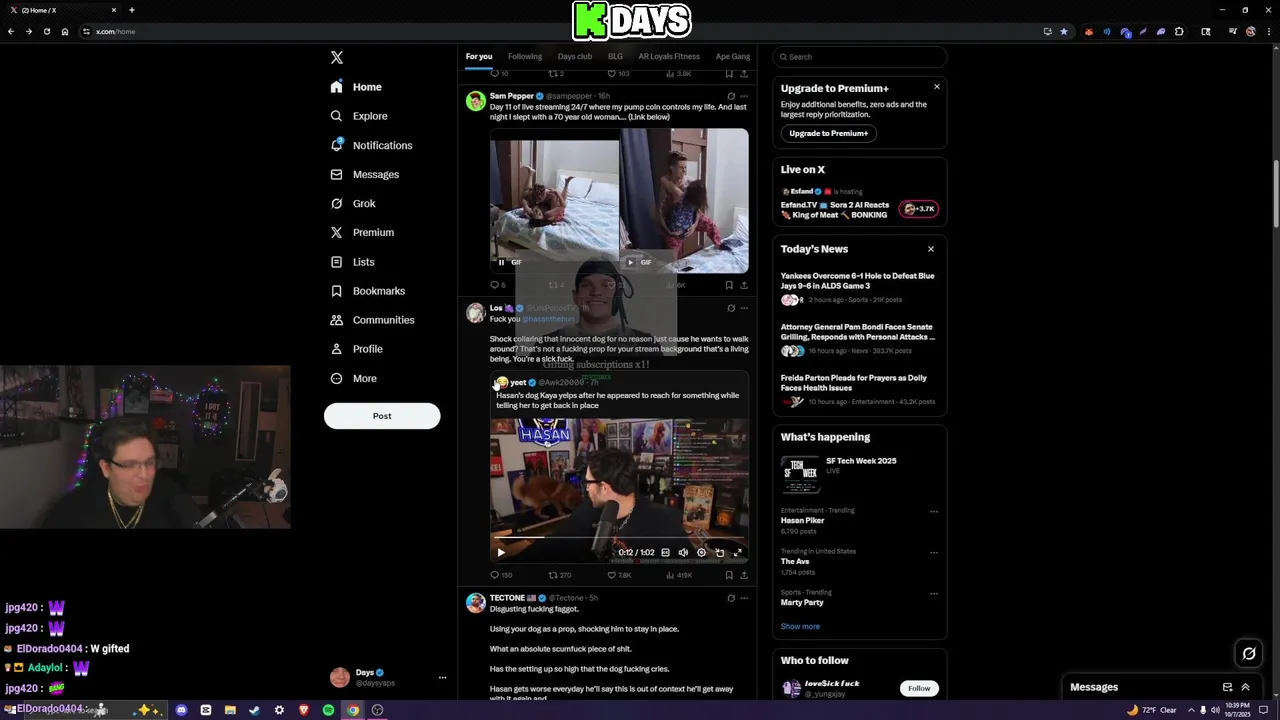Expand the More menu in sidebar
This screenshot has height=720, width=1280.
[353, 378]
